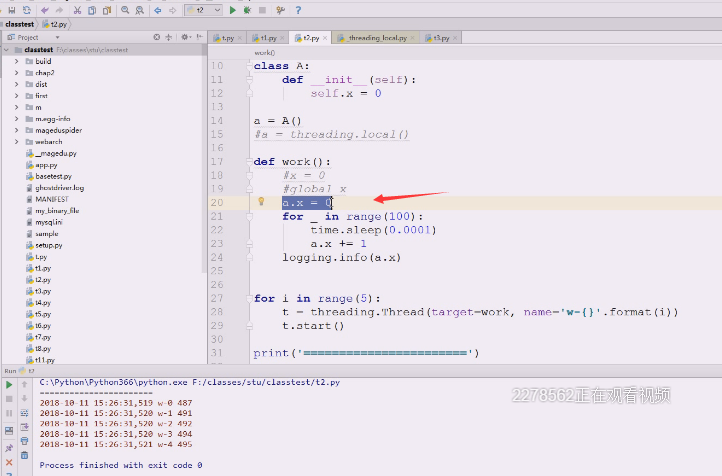The height and width of the screenshot is (476, 722).
Task: Navigate back with the blue left arrow
Action: pos(157,10)
